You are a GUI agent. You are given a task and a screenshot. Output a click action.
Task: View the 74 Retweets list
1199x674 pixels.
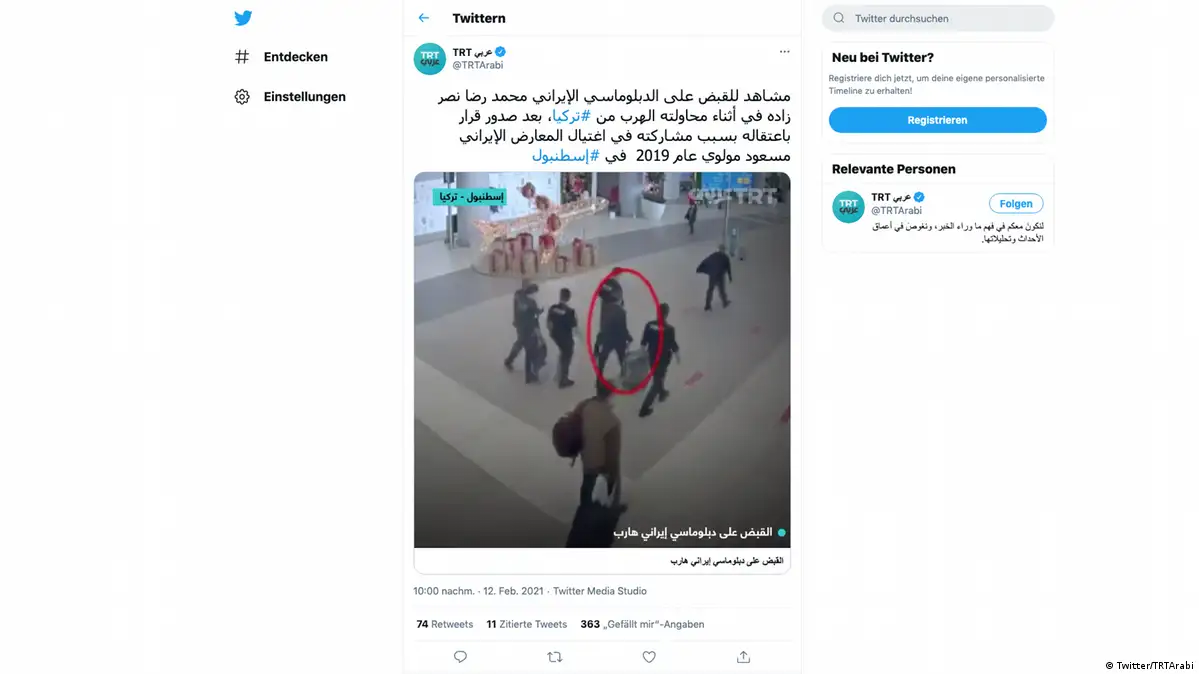[x=444, y=624]
